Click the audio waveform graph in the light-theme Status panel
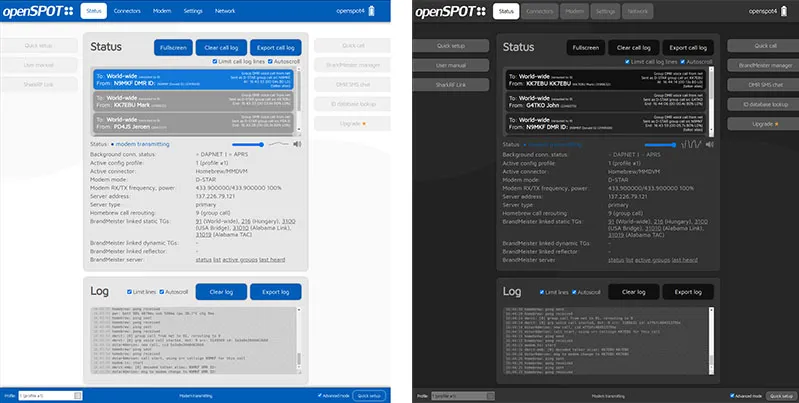Screen dimensions: 799x403 tap(279, 144)
